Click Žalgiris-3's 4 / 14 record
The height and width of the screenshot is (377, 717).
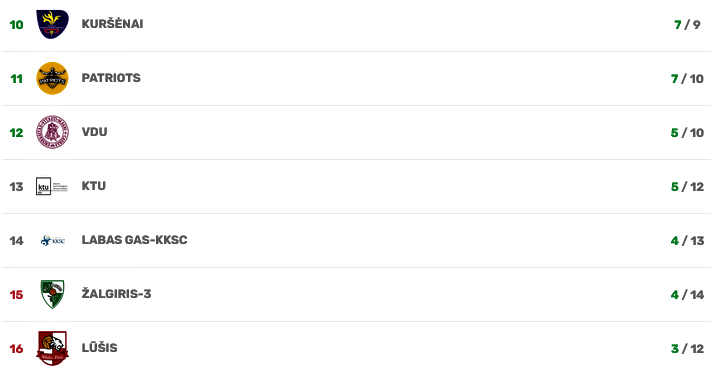coord(687,295)
